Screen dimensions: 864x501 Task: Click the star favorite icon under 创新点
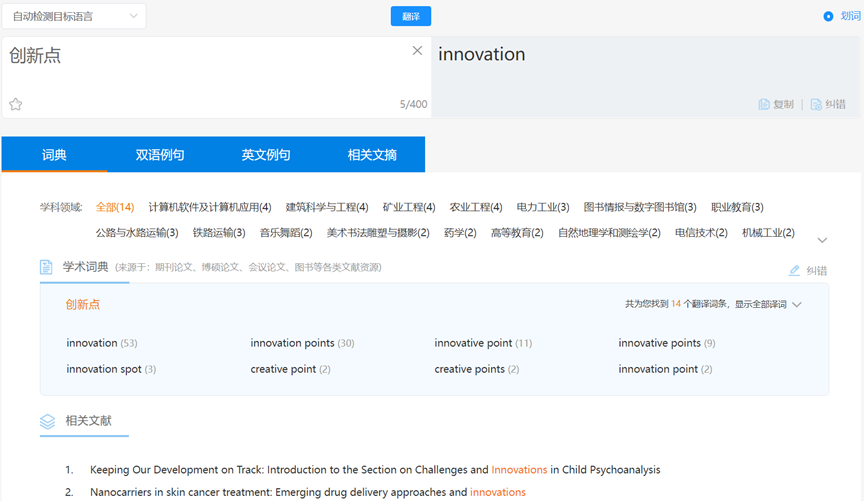pyautogui.click(x=15, y=104)
